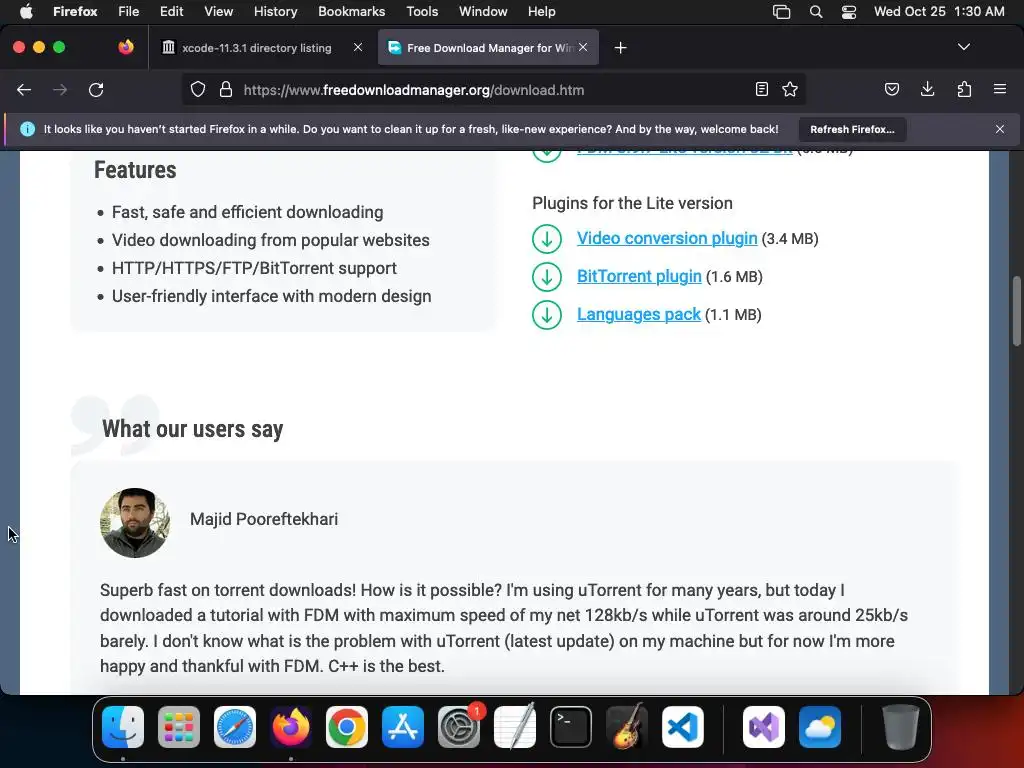Open the tracking protection shield icon
The image size is (1024, 768).
point(198,89)
